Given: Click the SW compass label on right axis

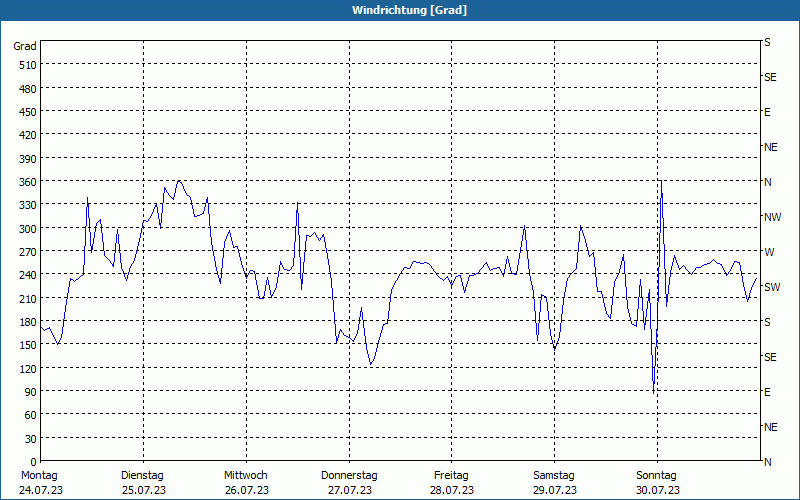Looking at the screenshot, I should (772, 287).
